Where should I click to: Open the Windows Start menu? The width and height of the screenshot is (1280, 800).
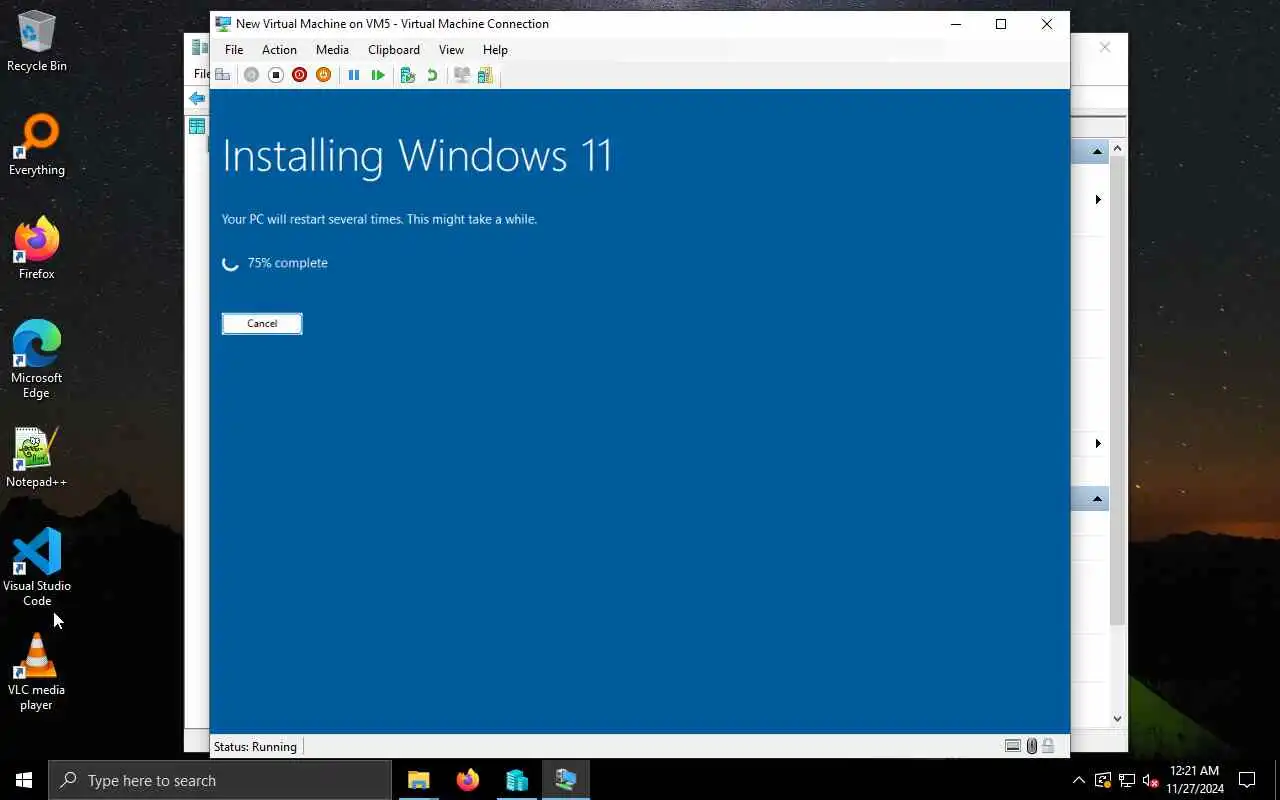[24, 780]
